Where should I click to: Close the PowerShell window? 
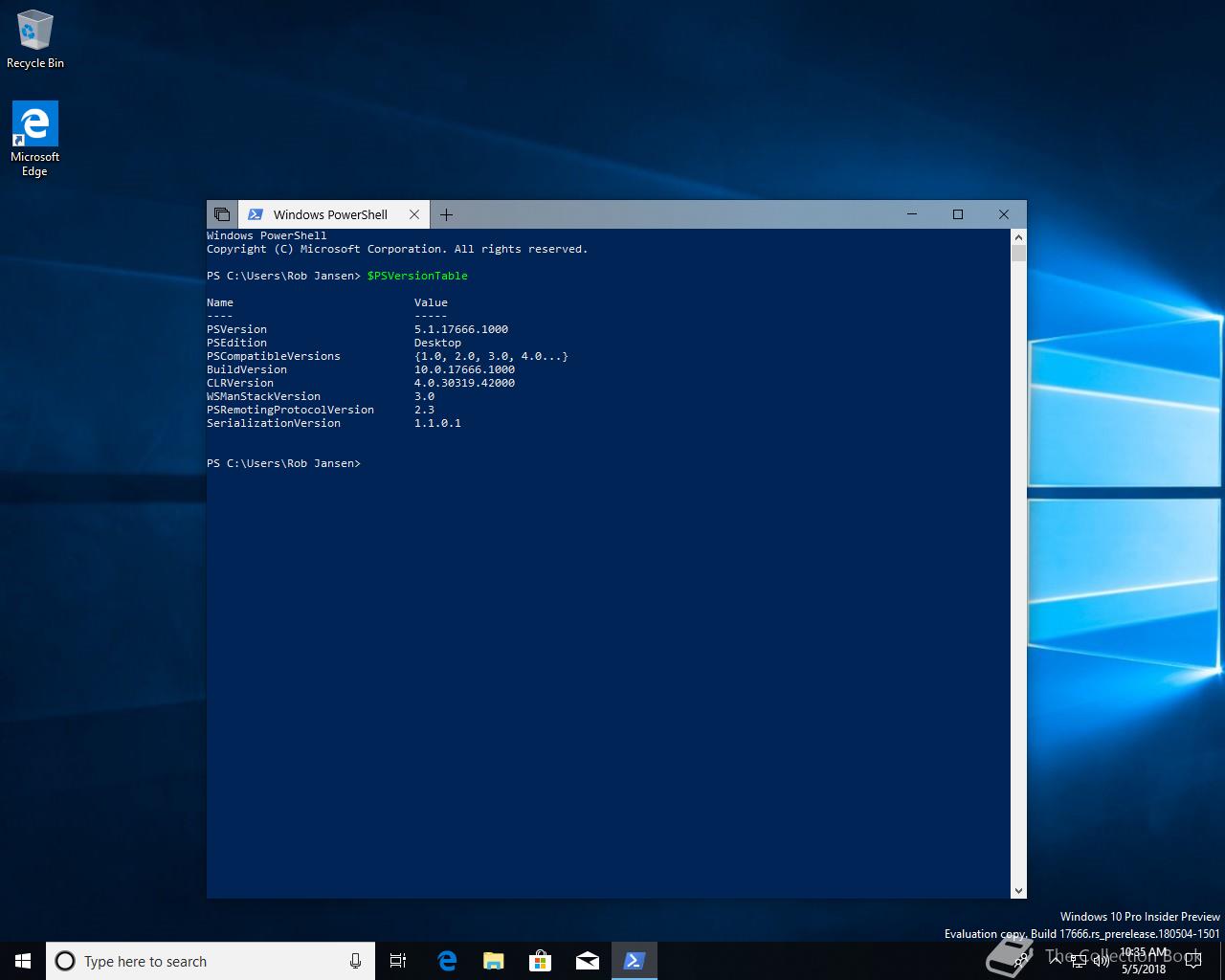coord(1004,214)
